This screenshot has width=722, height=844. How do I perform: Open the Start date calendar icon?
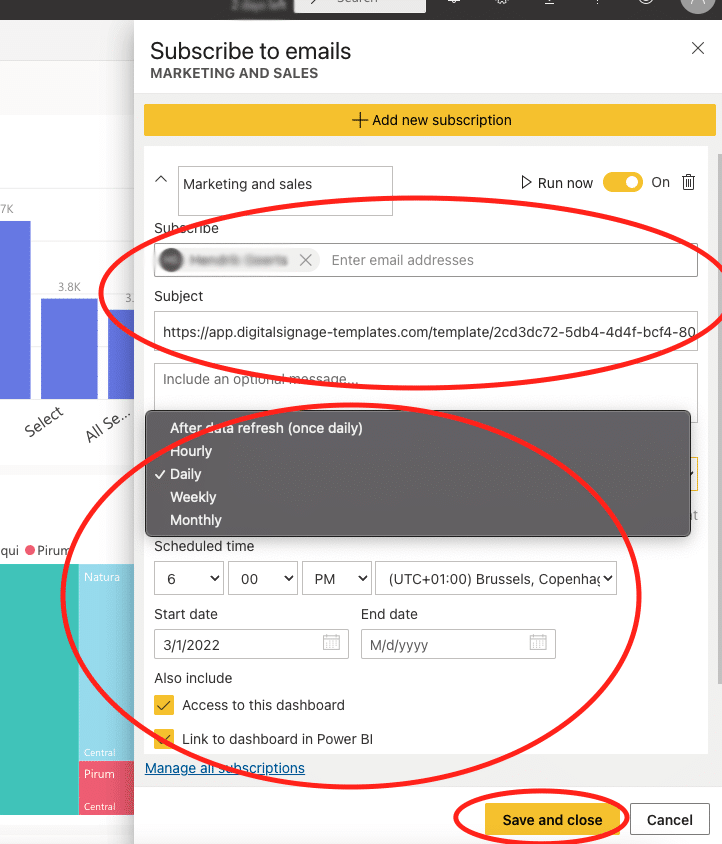coord(332,642)
